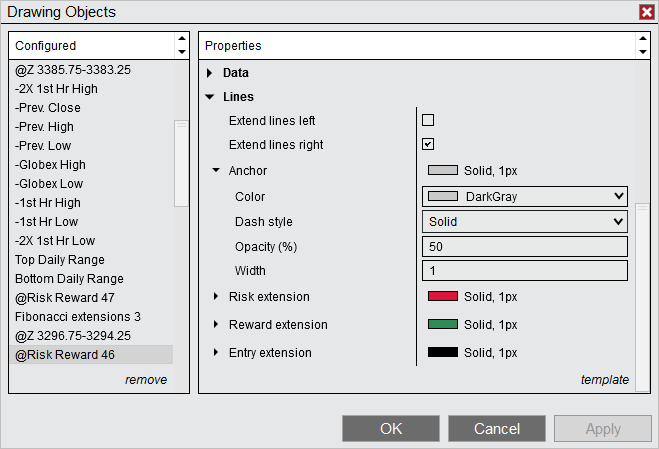Open the DarkGray color dropdown
The width and height of the screenshot is (659, 449).
pos(525,196)
